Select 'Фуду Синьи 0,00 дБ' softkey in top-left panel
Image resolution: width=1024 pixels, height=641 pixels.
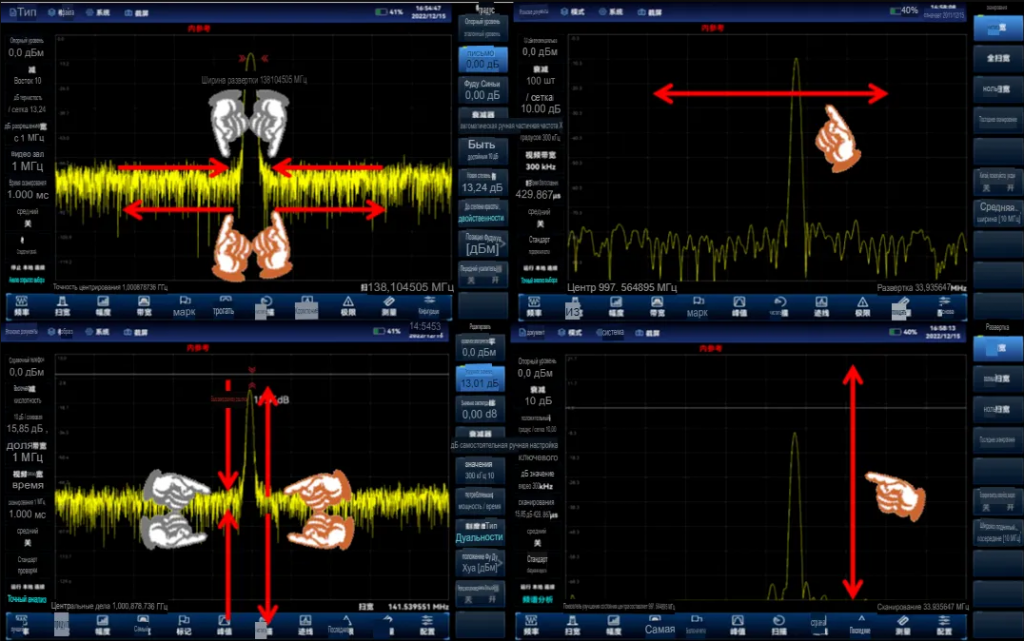pos(483,90)
